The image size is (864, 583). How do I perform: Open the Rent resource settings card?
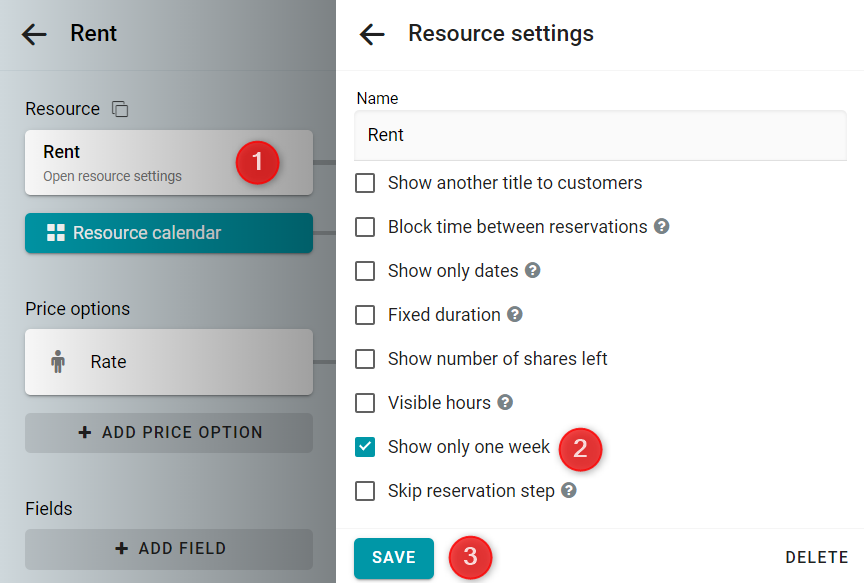coord(169,163)
